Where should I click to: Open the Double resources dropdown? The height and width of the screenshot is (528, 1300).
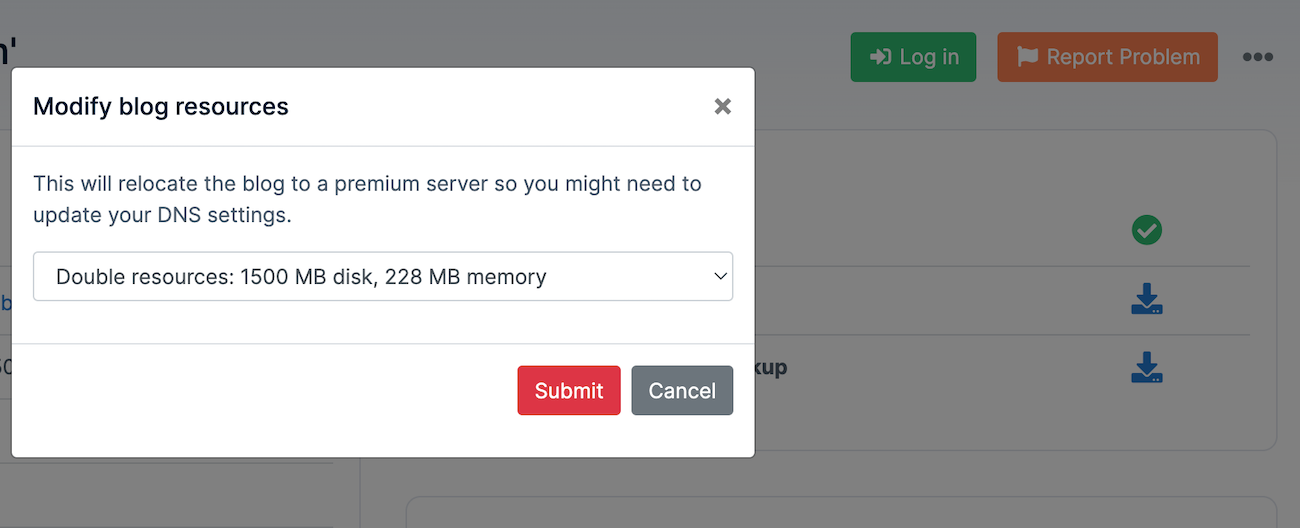pos(383,276)
